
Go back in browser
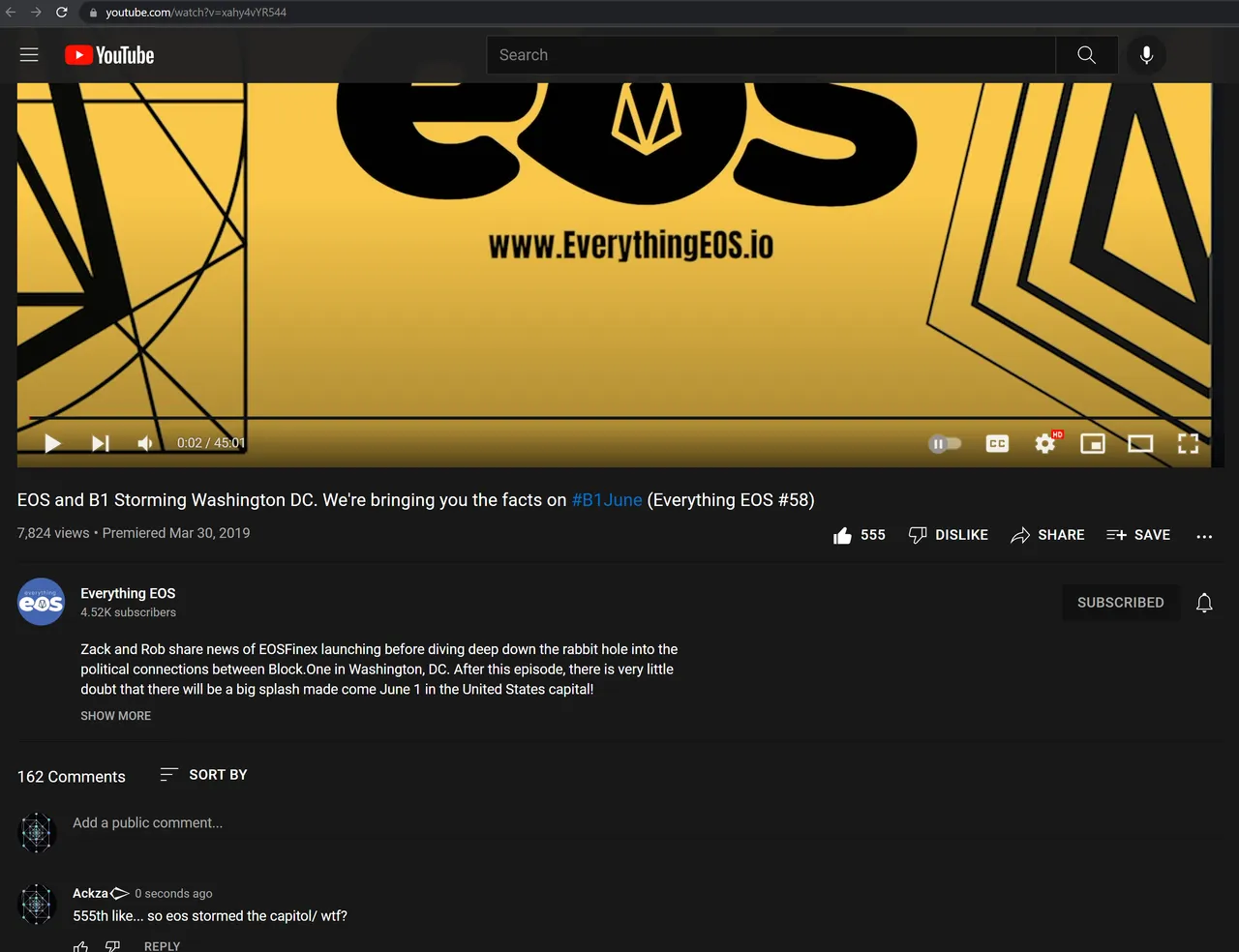coord(12,12)
